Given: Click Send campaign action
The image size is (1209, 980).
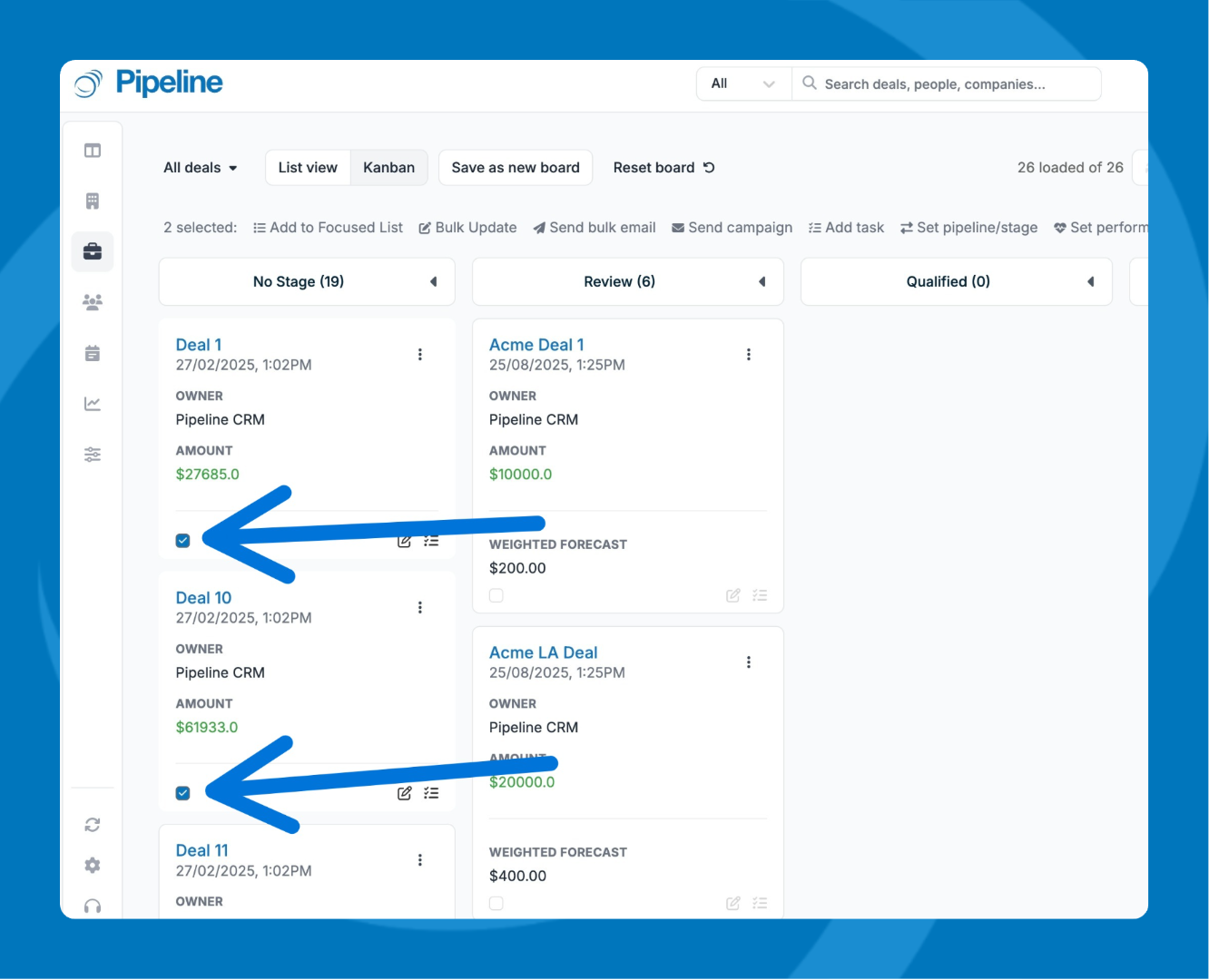Looking at the screenshot, I should [732, 228].
